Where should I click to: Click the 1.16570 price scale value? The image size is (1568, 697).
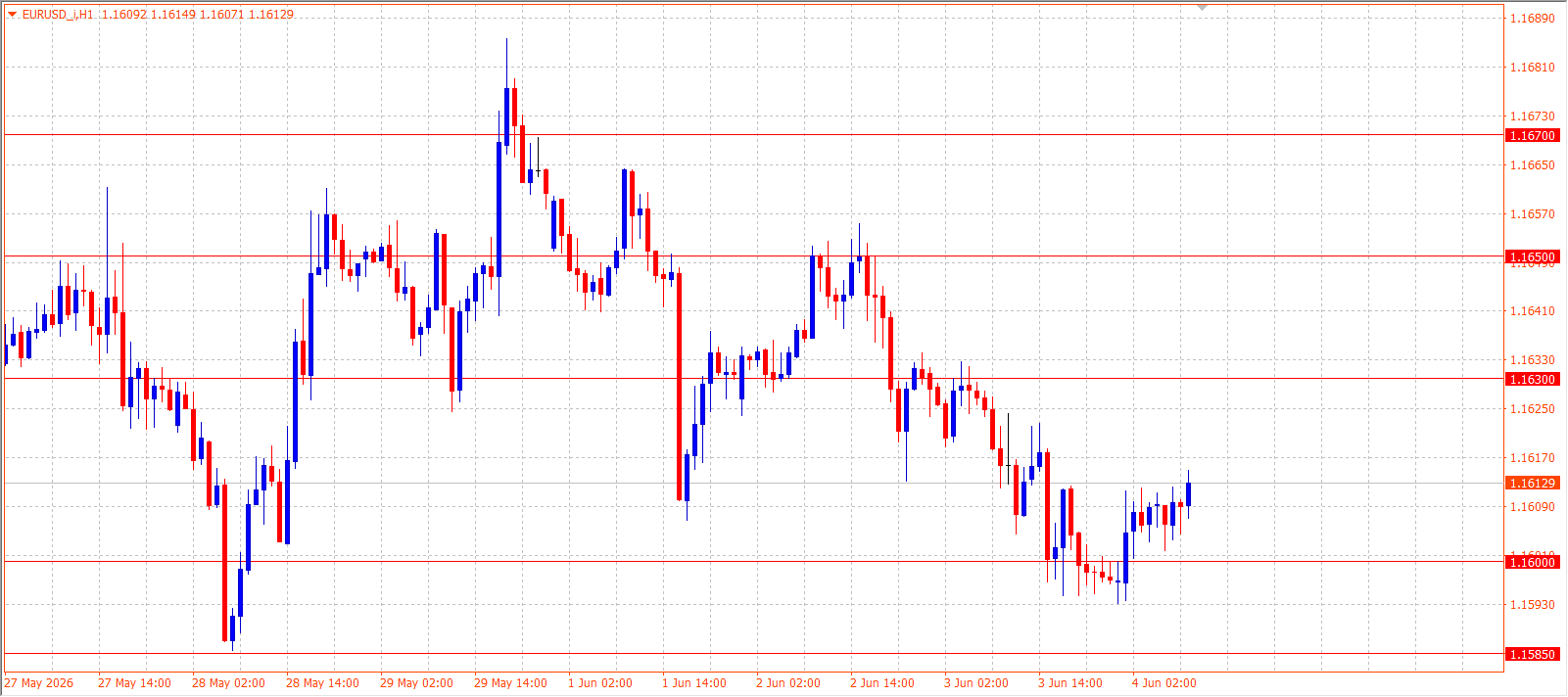1533,214
